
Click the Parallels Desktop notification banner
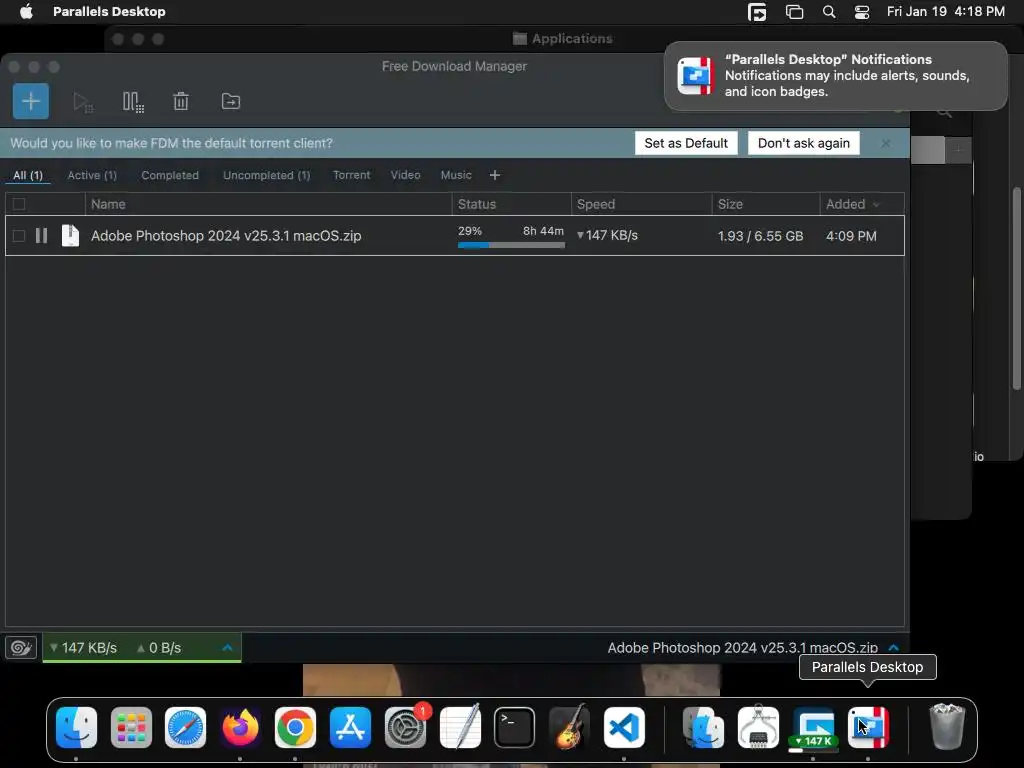(835, 76)
